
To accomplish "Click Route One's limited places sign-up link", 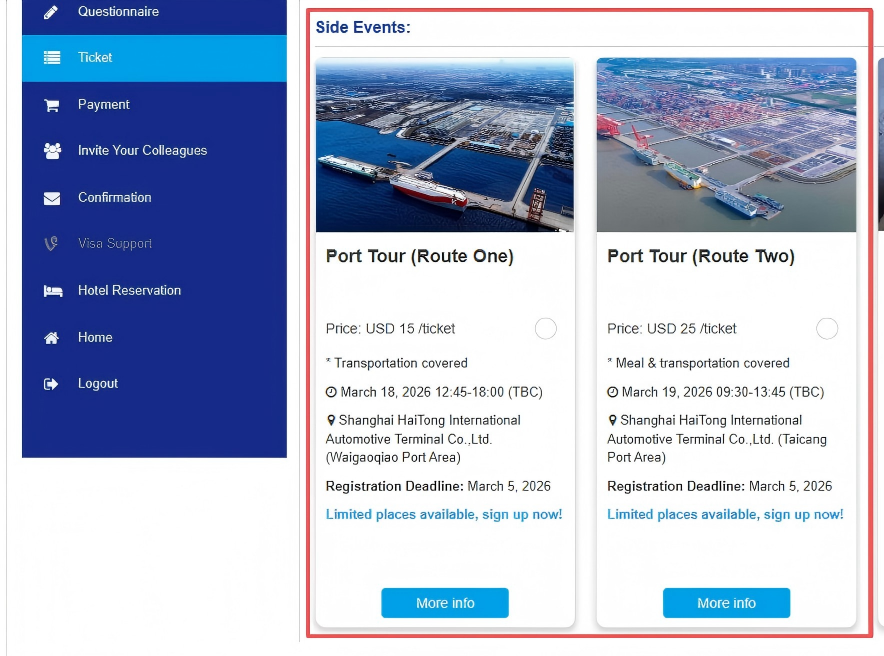I will pos(444,515).
